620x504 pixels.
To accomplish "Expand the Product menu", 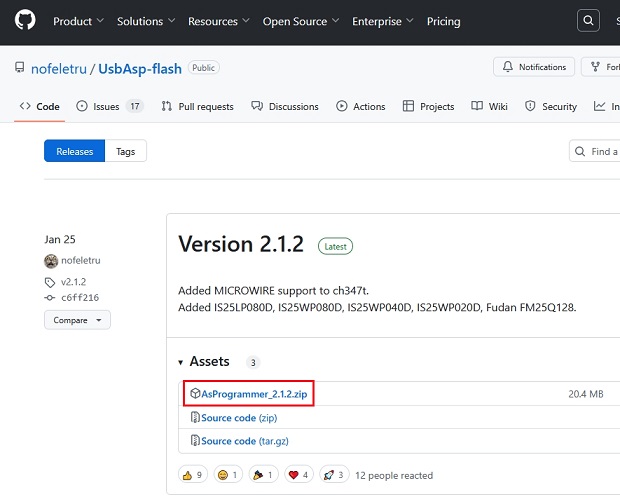I will [x=78, y=21].
